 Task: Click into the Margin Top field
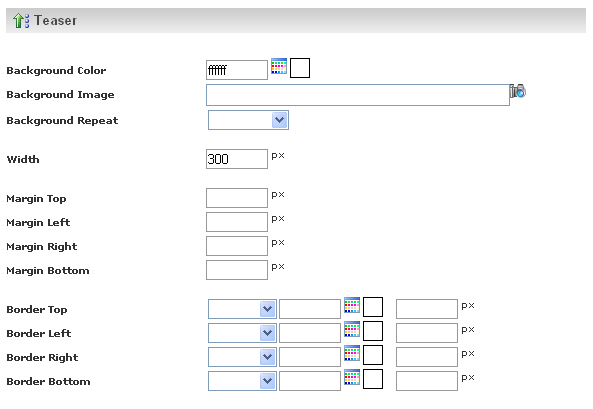(x=237, y=198)
